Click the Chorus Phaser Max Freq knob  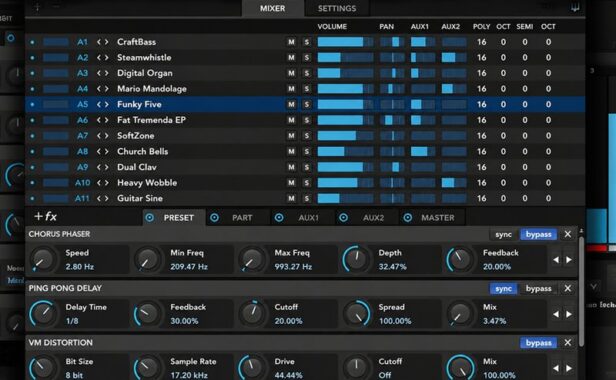tap(252, 259)
